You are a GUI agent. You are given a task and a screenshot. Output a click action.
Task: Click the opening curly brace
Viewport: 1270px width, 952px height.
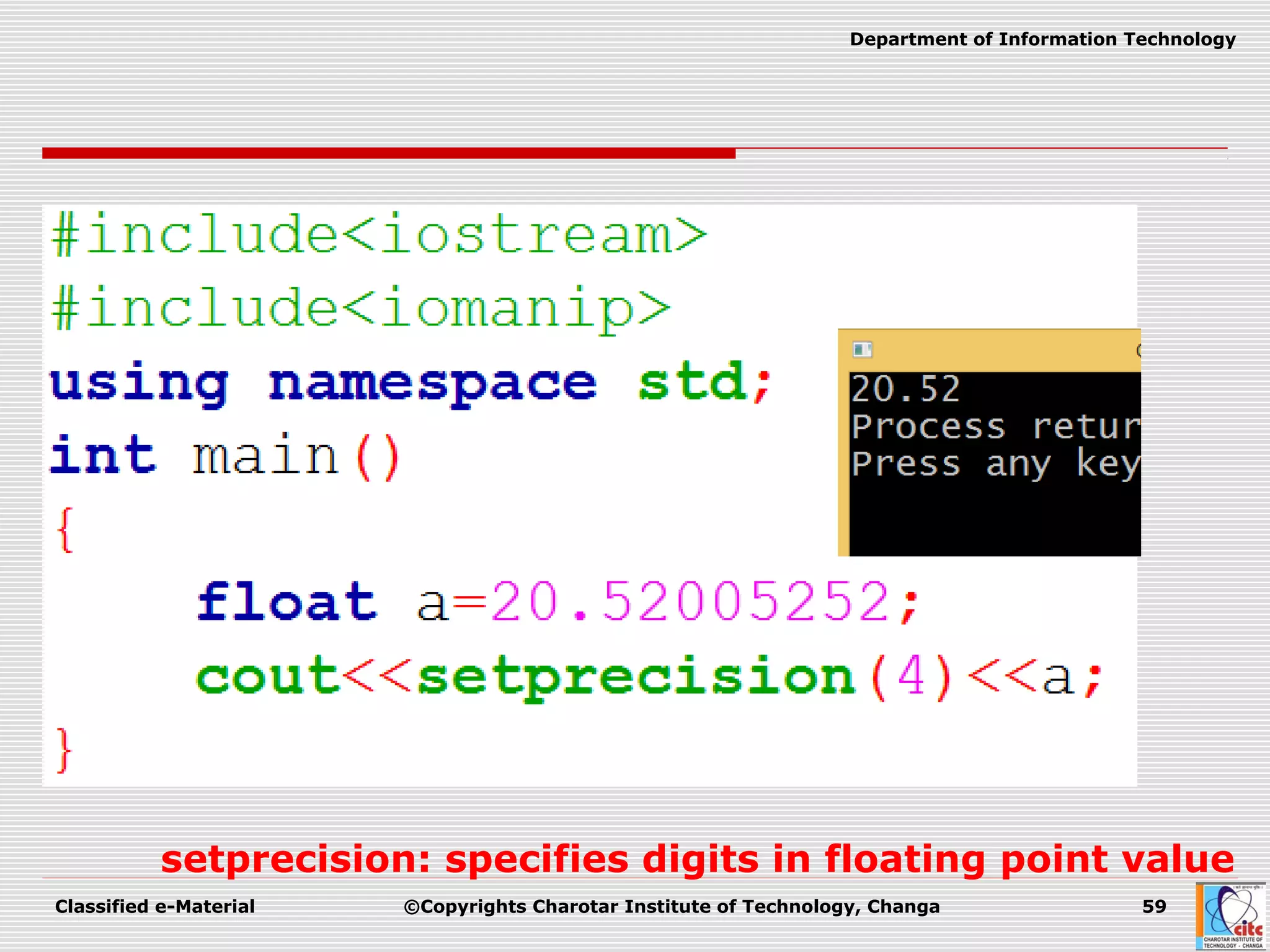point(65,530)
